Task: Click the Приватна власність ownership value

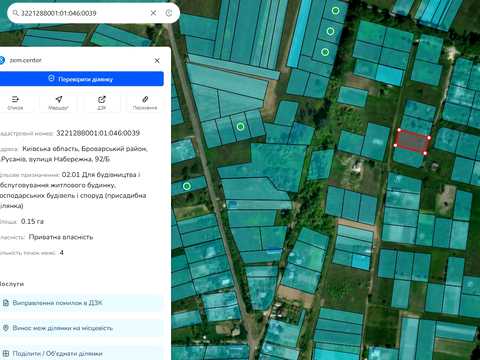Action: click(x=61, y=237)
